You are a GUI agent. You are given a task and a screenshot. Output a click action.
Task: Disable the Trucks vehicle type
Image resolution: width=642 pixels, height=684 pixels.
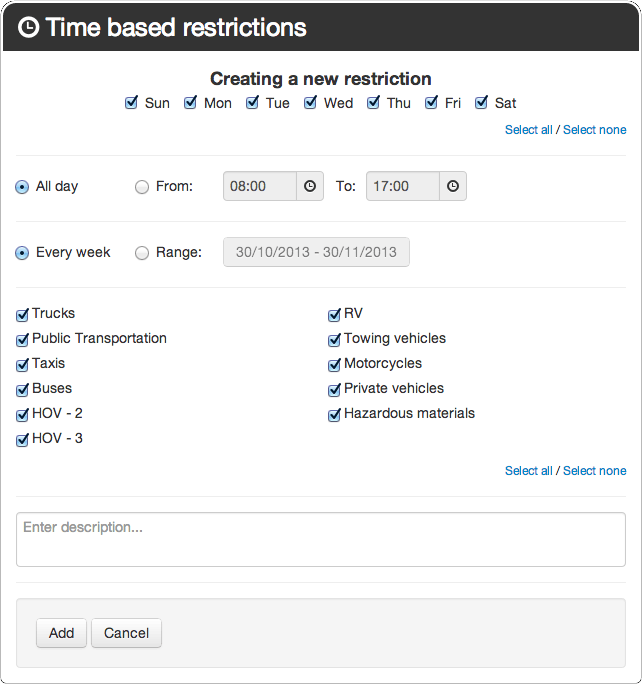pyautogui.click(x=23, y=314)
